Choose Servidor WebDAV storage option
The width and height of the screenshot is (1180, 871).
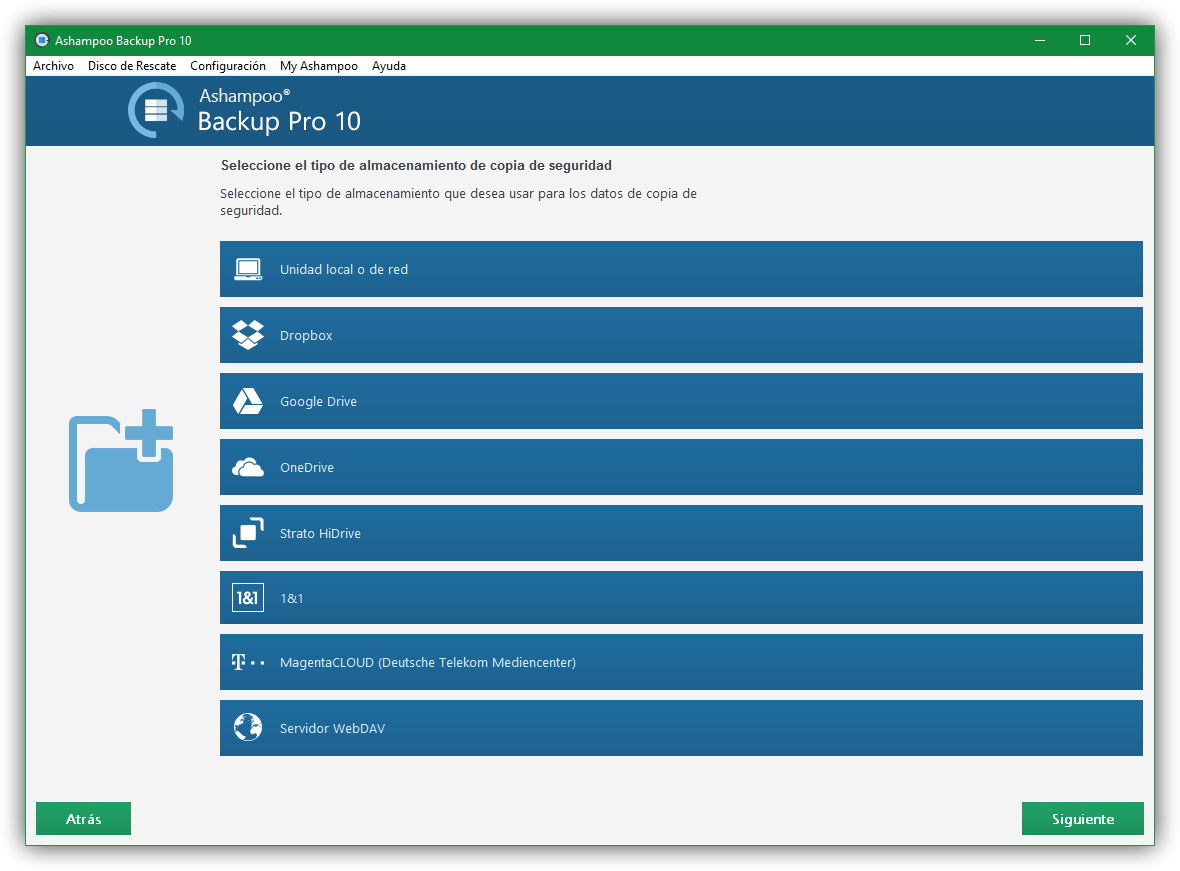tap(681, 728)
